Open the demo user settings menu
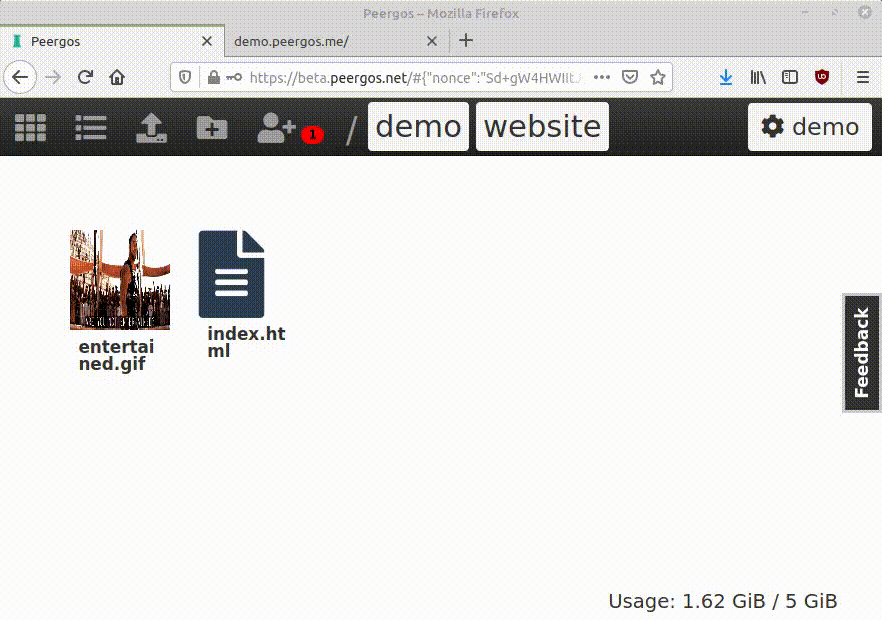The height and width of the screenshot is (620, 882). 810,127
